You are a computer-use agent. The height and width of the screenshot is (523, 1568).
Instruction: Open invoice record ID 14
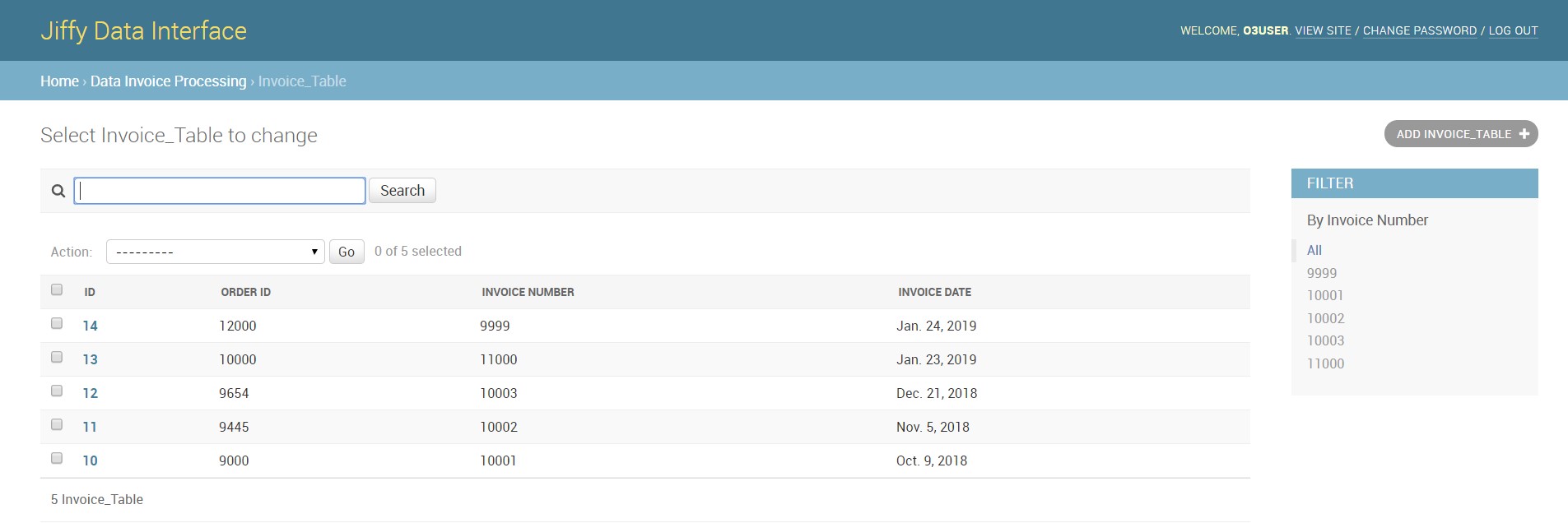point(90,326)
